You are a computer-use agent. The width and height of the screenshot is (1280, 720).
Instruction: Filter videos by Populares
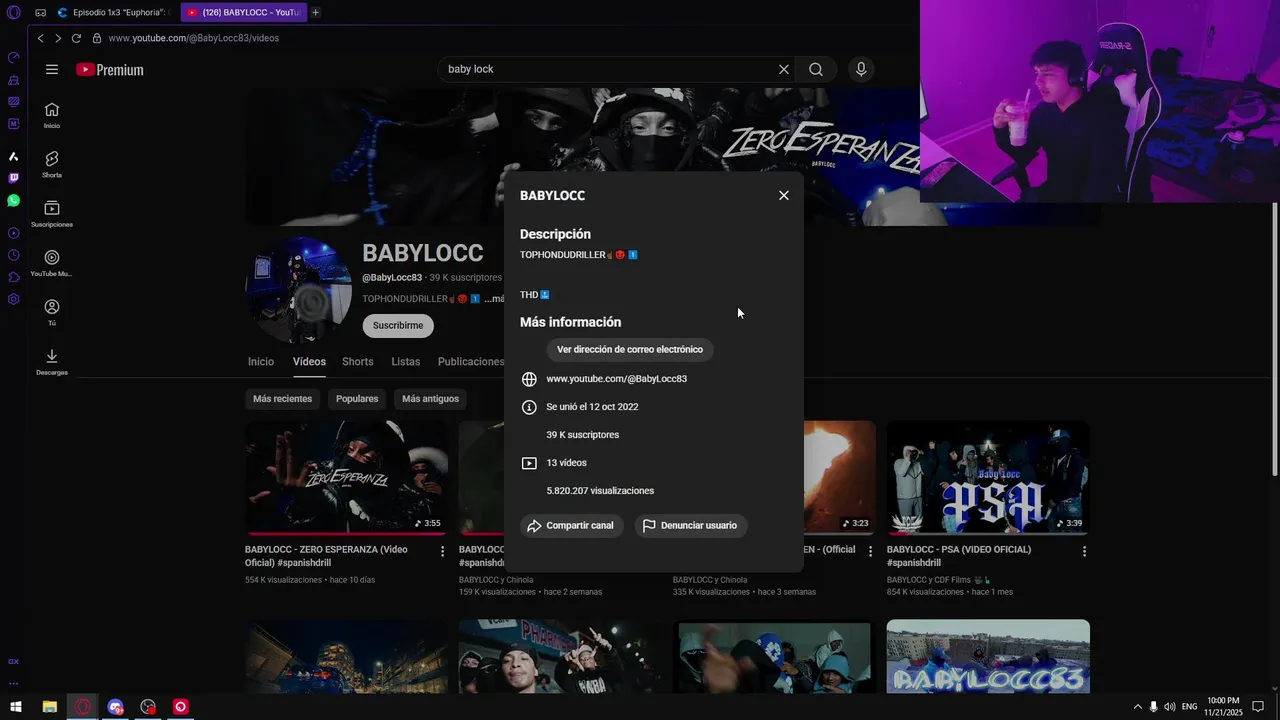coord(357,399)
